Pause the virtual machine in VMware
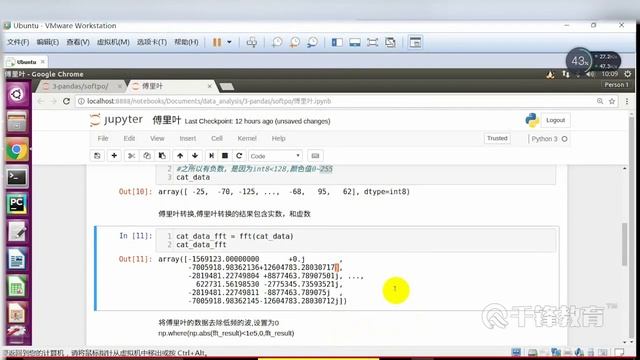Screen dimensions: 640x360 tap(217, 42)
